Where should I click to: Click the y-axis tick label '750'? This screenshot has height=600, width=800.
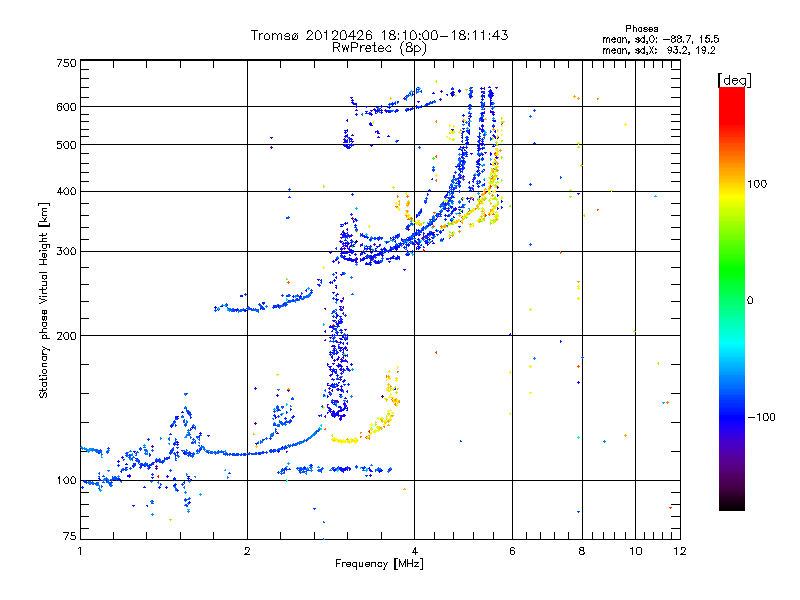point(66,63)
